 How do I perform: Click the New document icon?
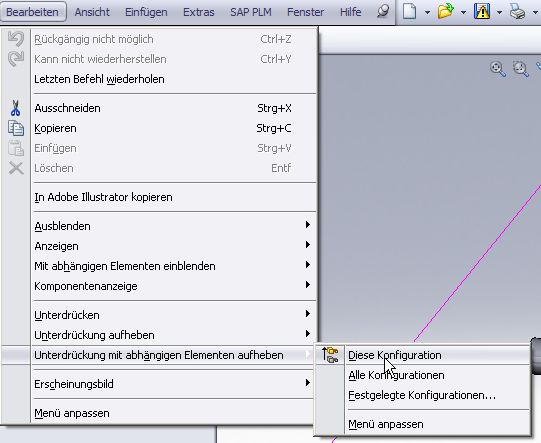tap(410, 12)
